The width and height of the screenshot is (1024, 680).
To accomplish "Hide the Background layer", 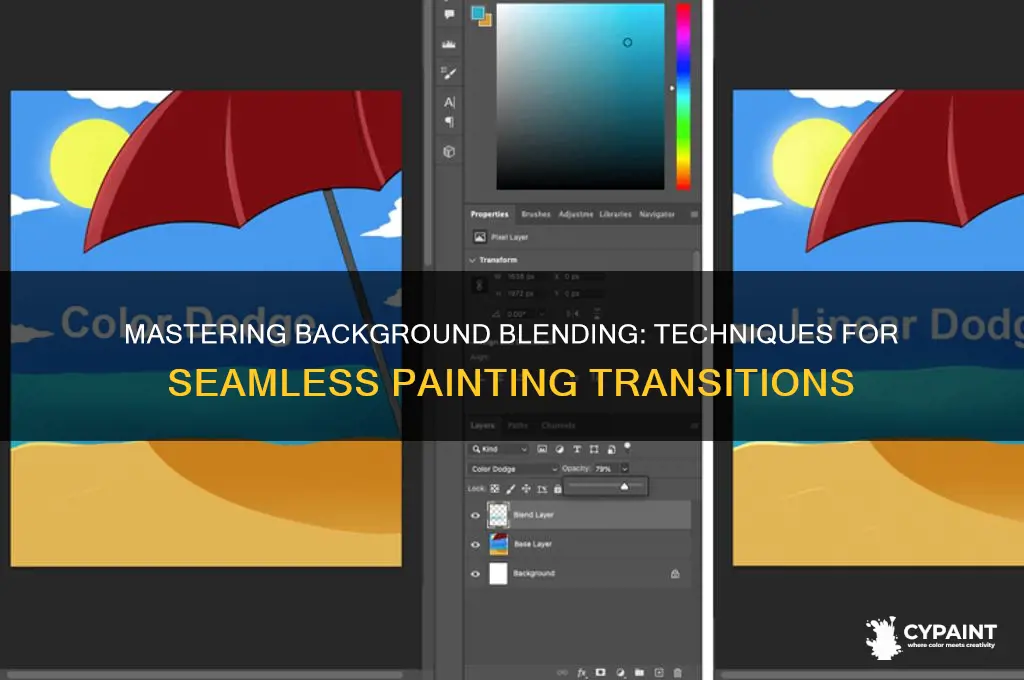I will [x=475, y=574].
